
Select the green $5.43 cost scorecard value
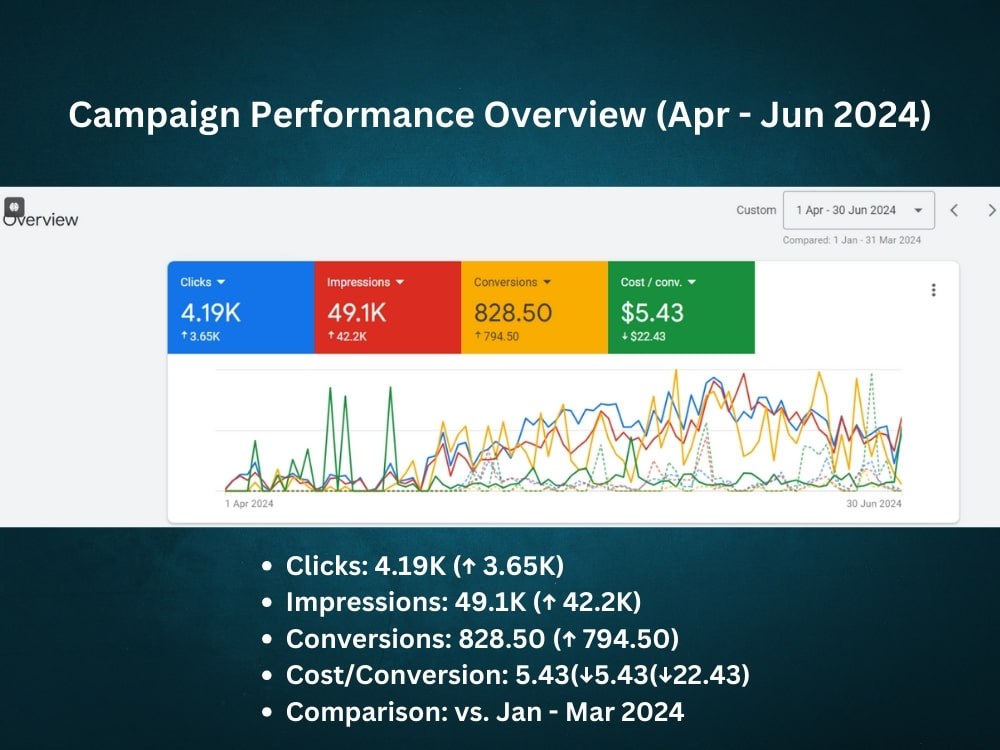(x=652, y=312)
